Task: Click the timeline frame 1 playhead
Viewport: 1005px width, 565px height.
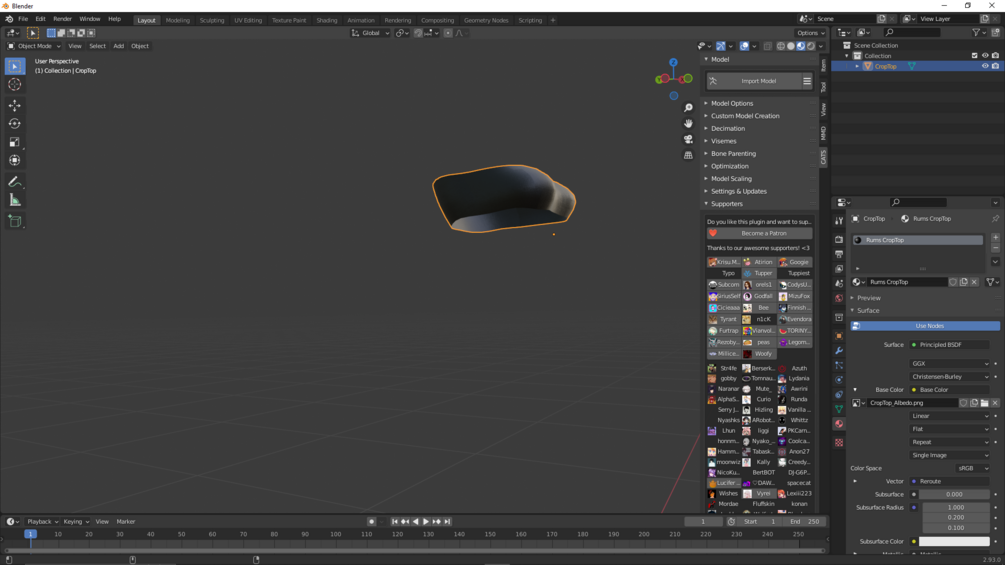Action: point(29,534)
